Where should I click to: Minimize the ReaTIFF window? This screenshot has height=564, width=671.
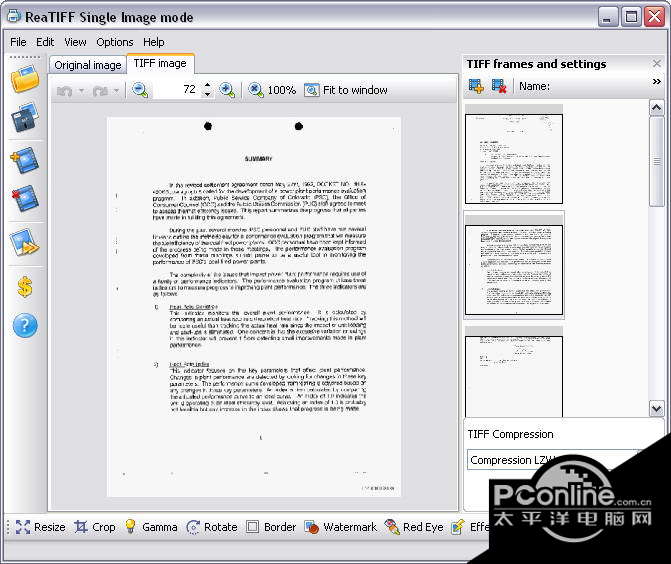(x=607, y=17)
